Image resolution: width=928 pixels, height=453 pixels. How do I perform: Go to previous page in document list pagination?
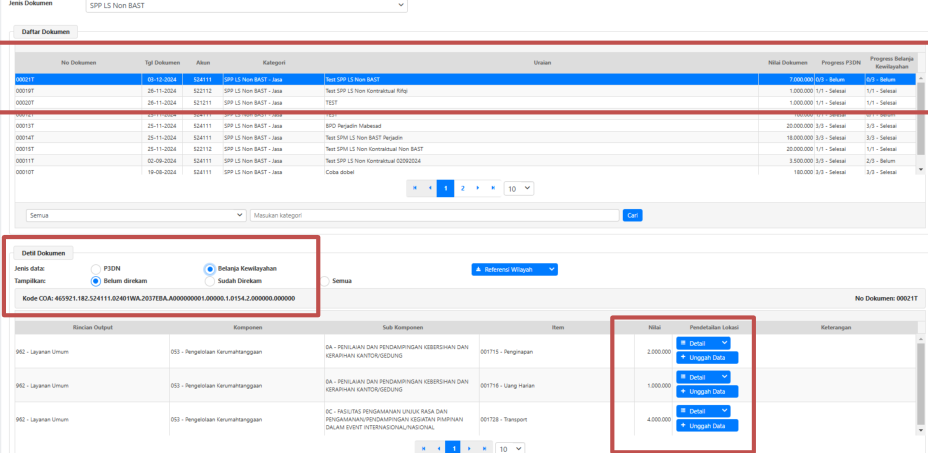tap(431, 188)
